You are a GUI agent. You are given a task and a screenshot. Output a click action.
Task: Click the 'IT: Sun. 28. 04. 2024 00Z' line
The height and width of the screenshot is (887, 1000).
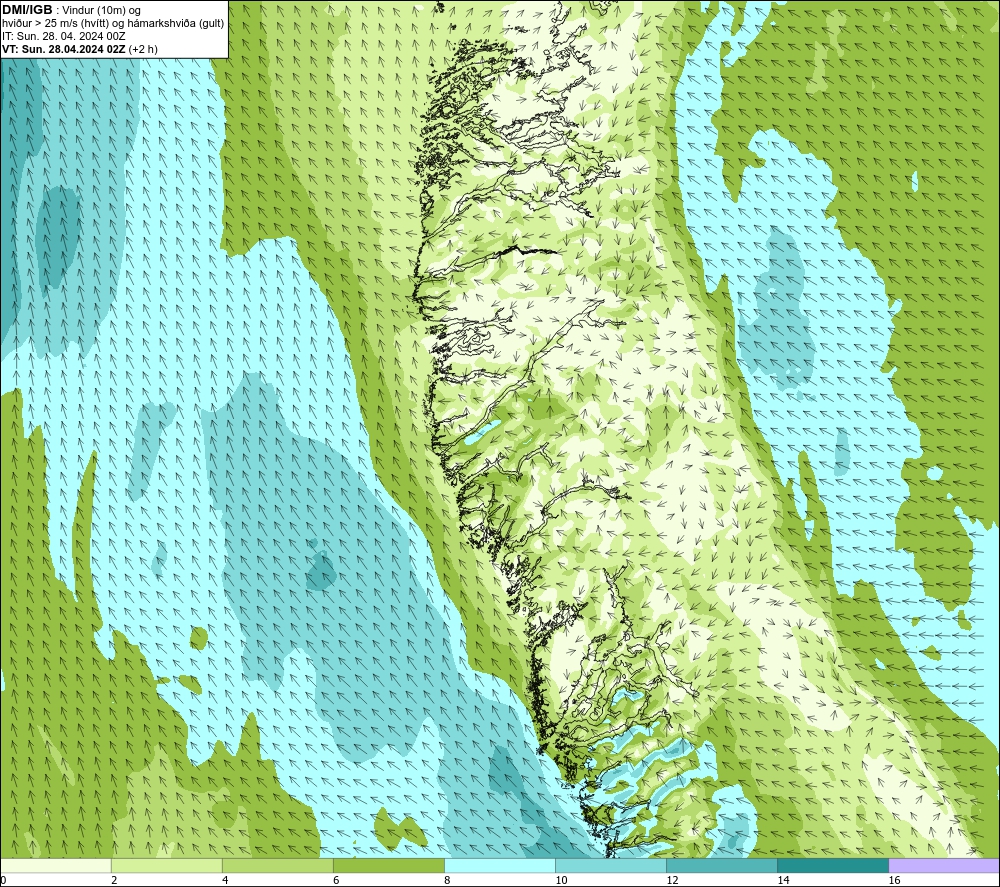click(64, 36)
